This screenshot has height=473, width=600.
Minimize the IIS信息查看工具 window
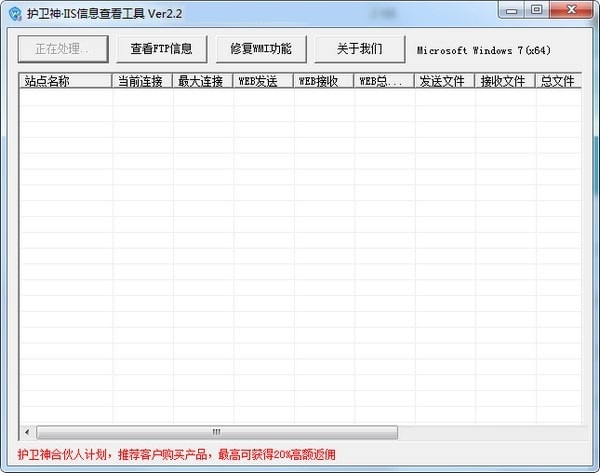click(x=511, y=10)
